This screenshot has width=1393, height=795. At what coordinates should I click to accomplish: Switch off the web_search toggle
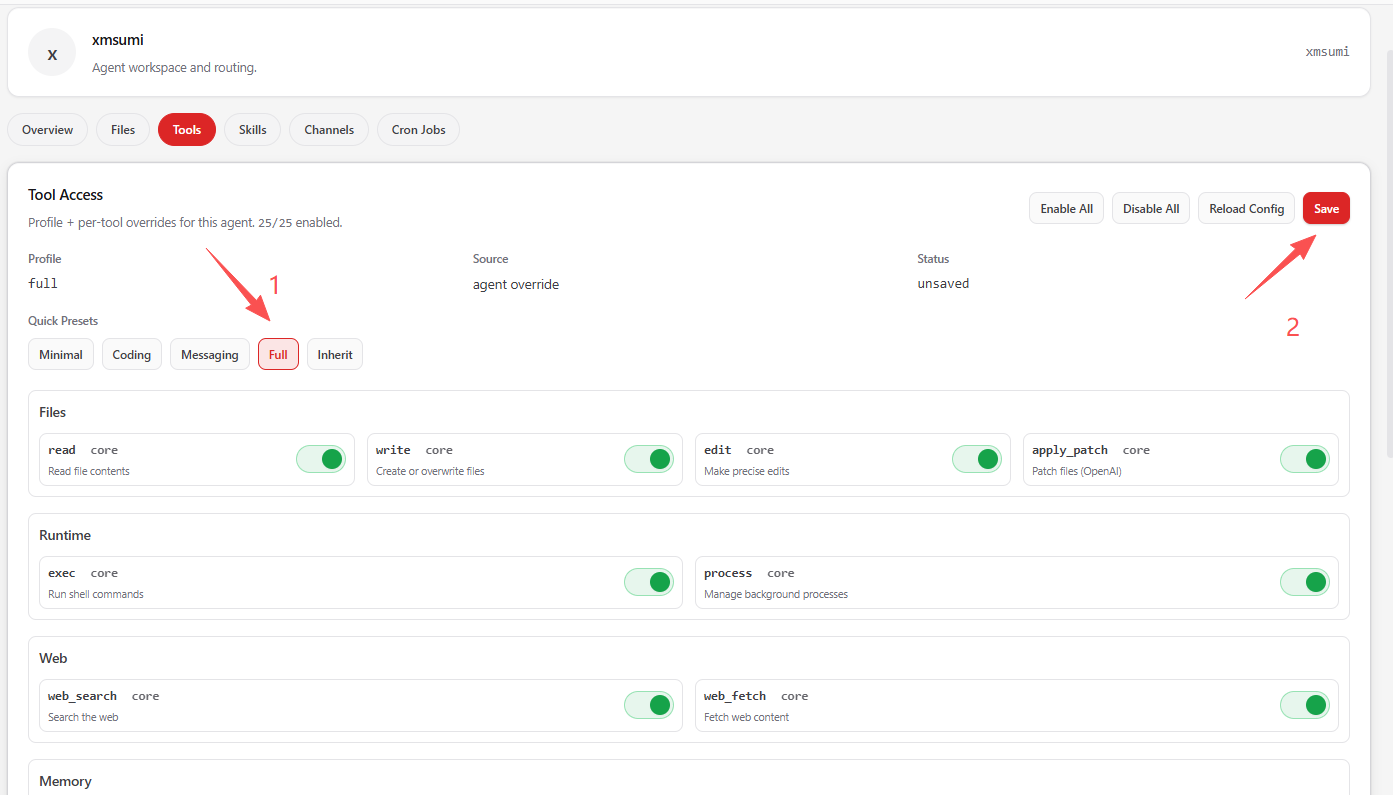(x=649, y=705)
